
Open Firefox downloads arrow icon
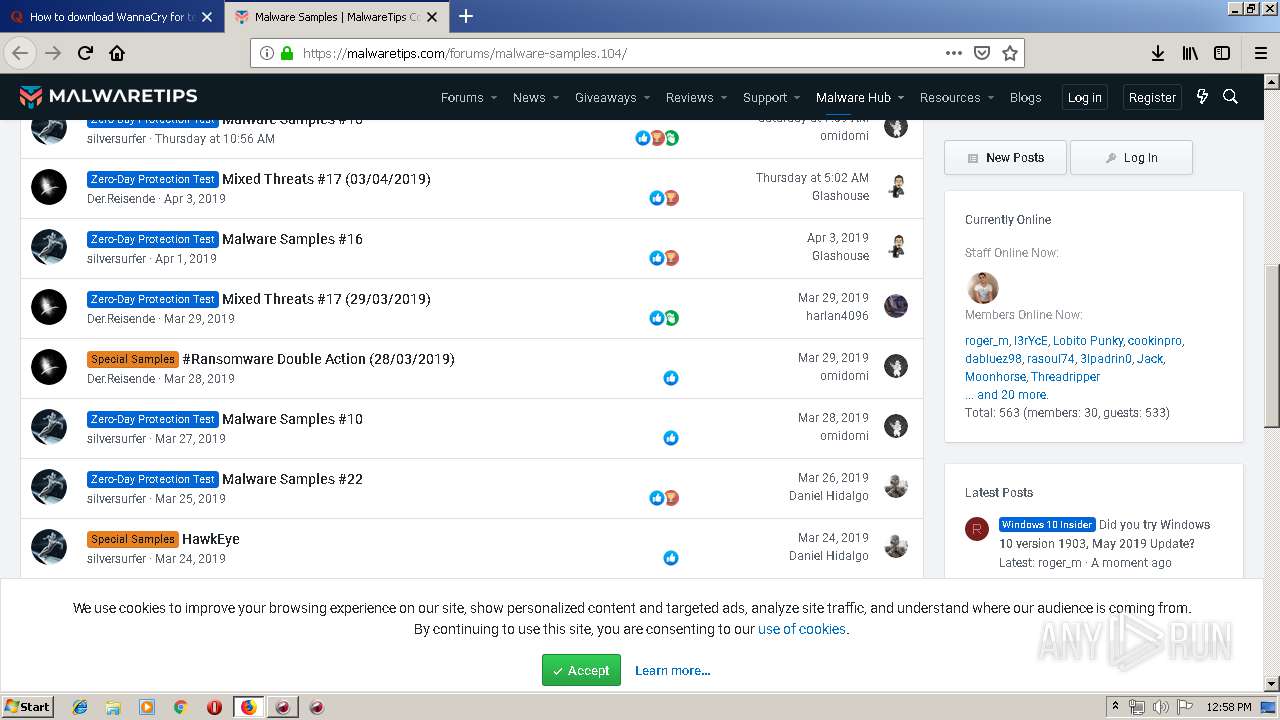[x=1157, y=53]
